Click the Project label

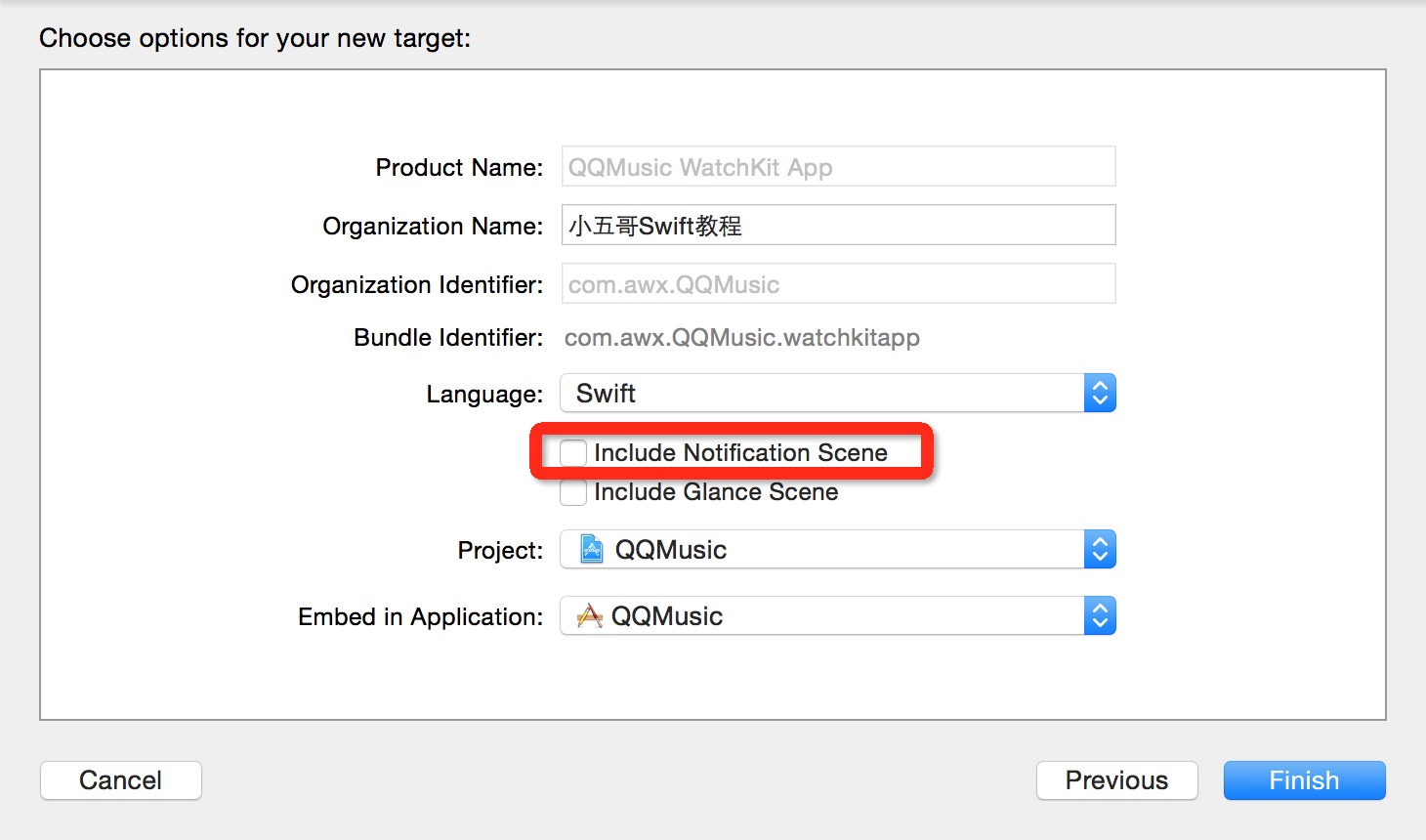[x=500, y=550]
